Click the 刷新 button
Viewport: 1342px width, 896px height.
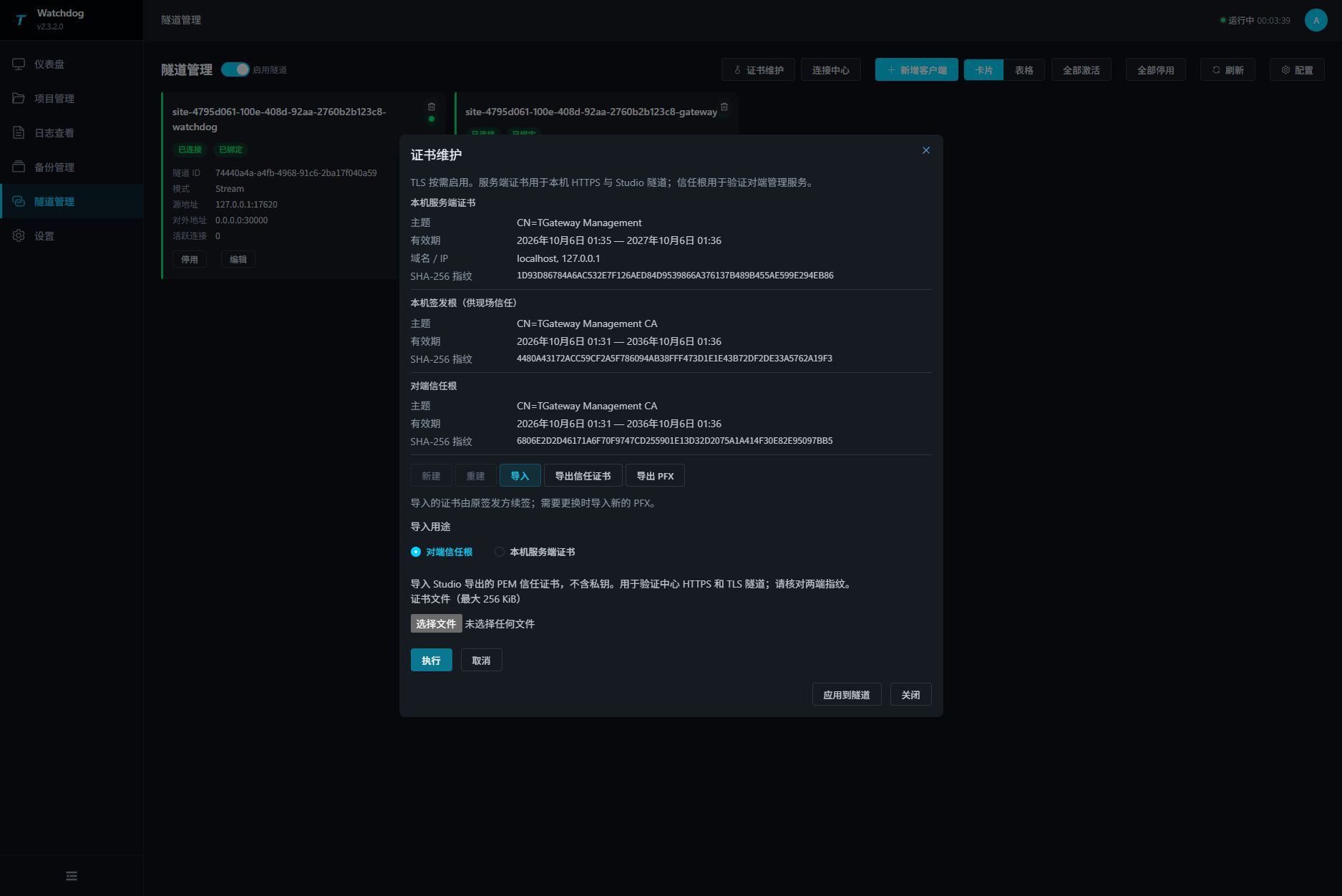point(1228,70)
